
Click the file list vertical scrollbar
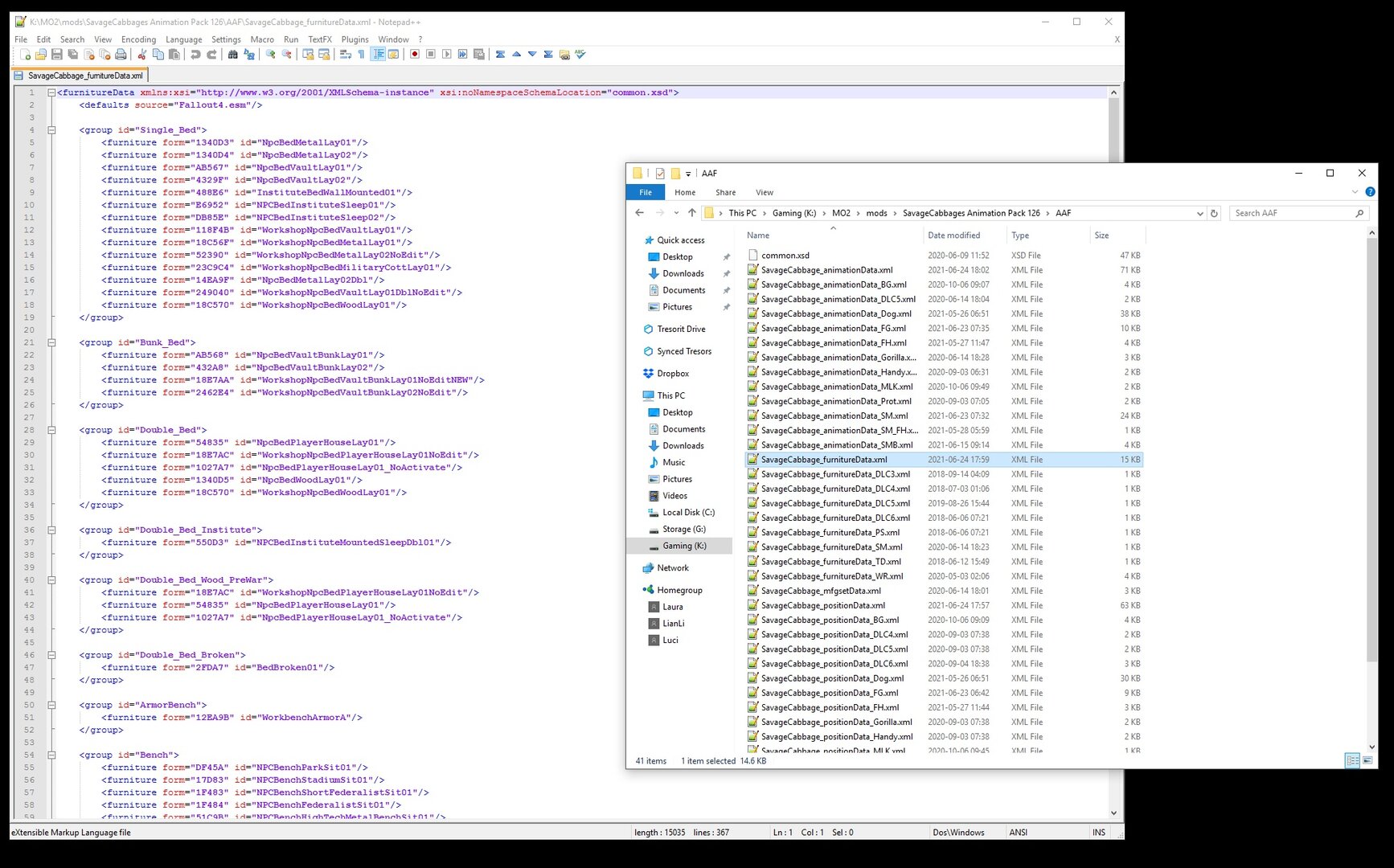[x=1371, y=490]
